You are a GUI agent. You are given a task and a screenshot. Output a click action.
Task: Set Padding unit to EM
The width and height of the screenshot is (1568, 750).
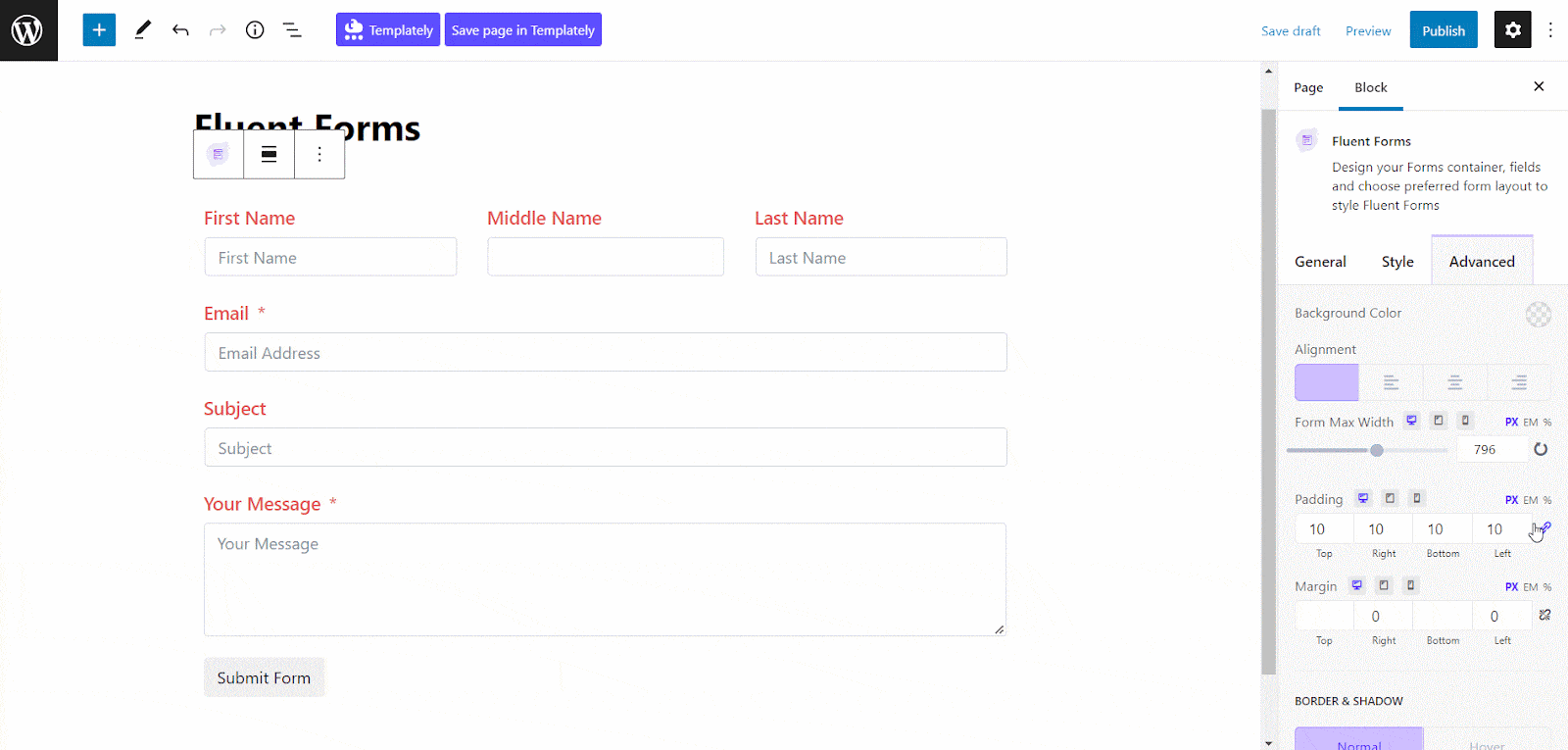click(x=1531, y=500)
